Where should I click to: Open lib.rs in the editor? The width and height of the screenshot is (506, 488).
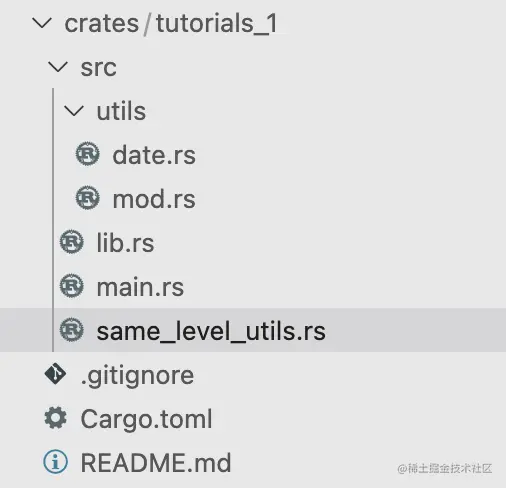pos(125,243)
